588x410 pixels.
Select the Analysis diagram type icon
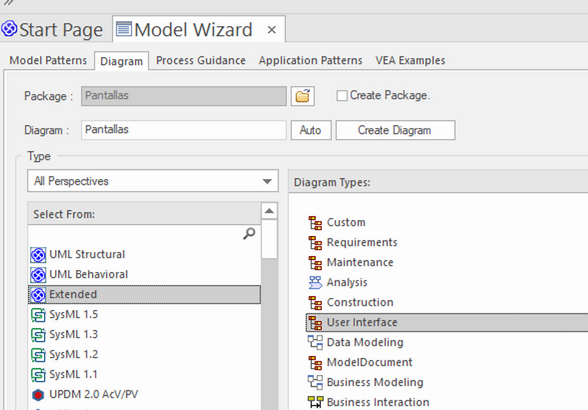click(x=315, y=282)
